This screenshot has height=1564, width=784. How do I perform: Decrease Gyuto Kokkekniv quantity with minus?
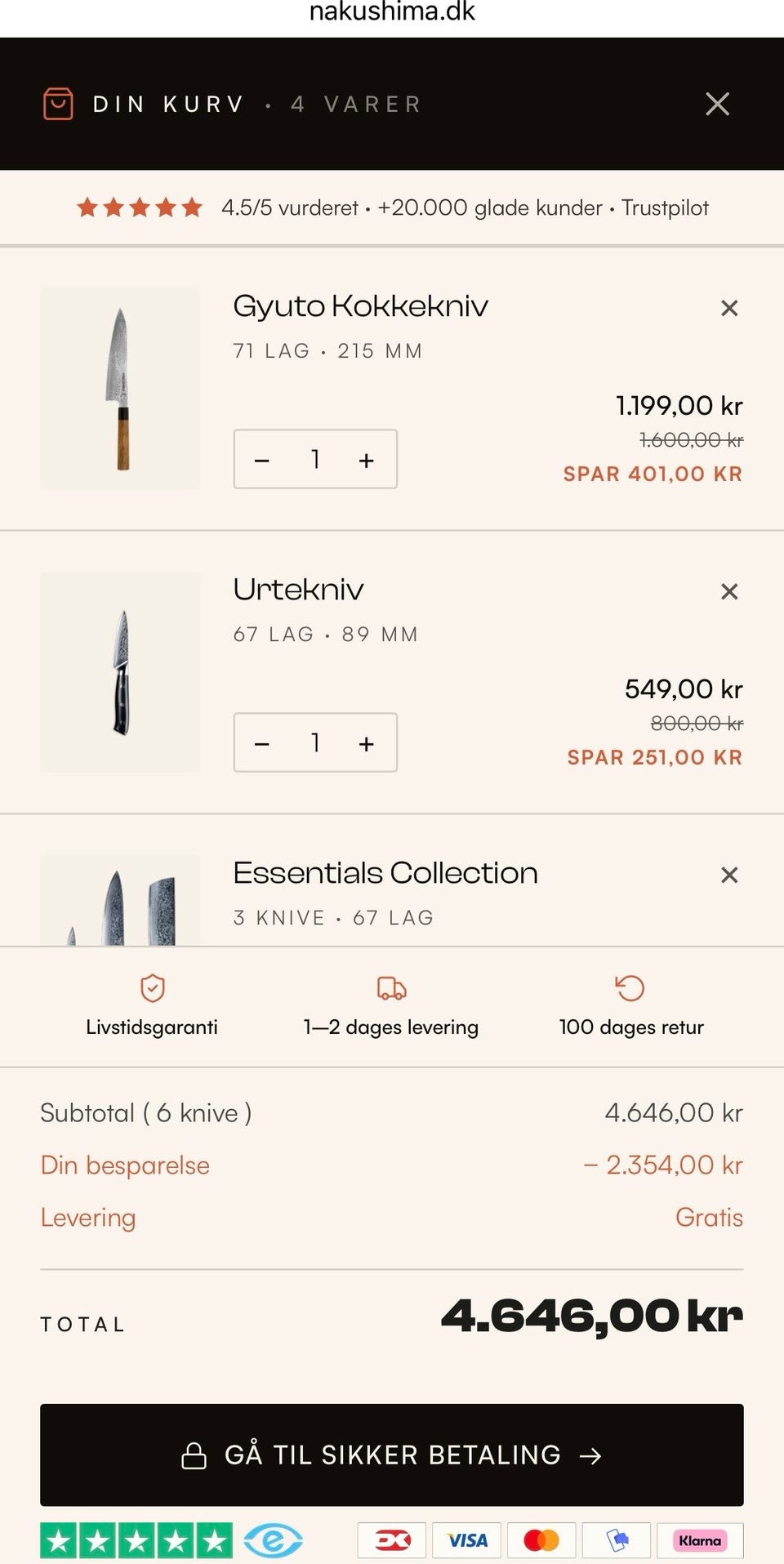pyautogui.click(x=261, y=461)
